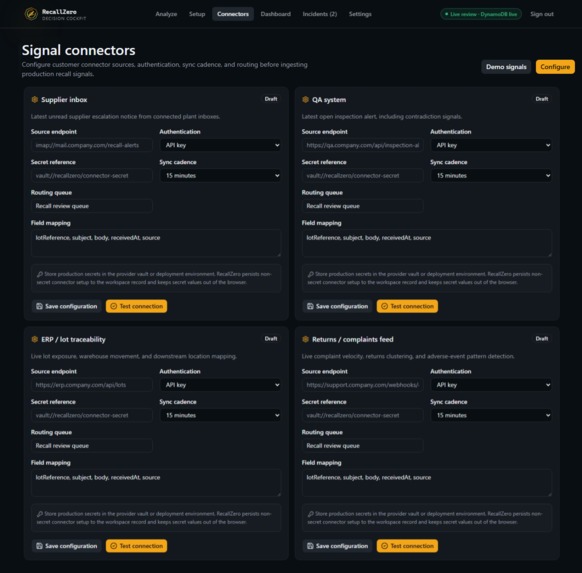582x573 pixels.
Task: Open the Setup tab
Action: 197,14
